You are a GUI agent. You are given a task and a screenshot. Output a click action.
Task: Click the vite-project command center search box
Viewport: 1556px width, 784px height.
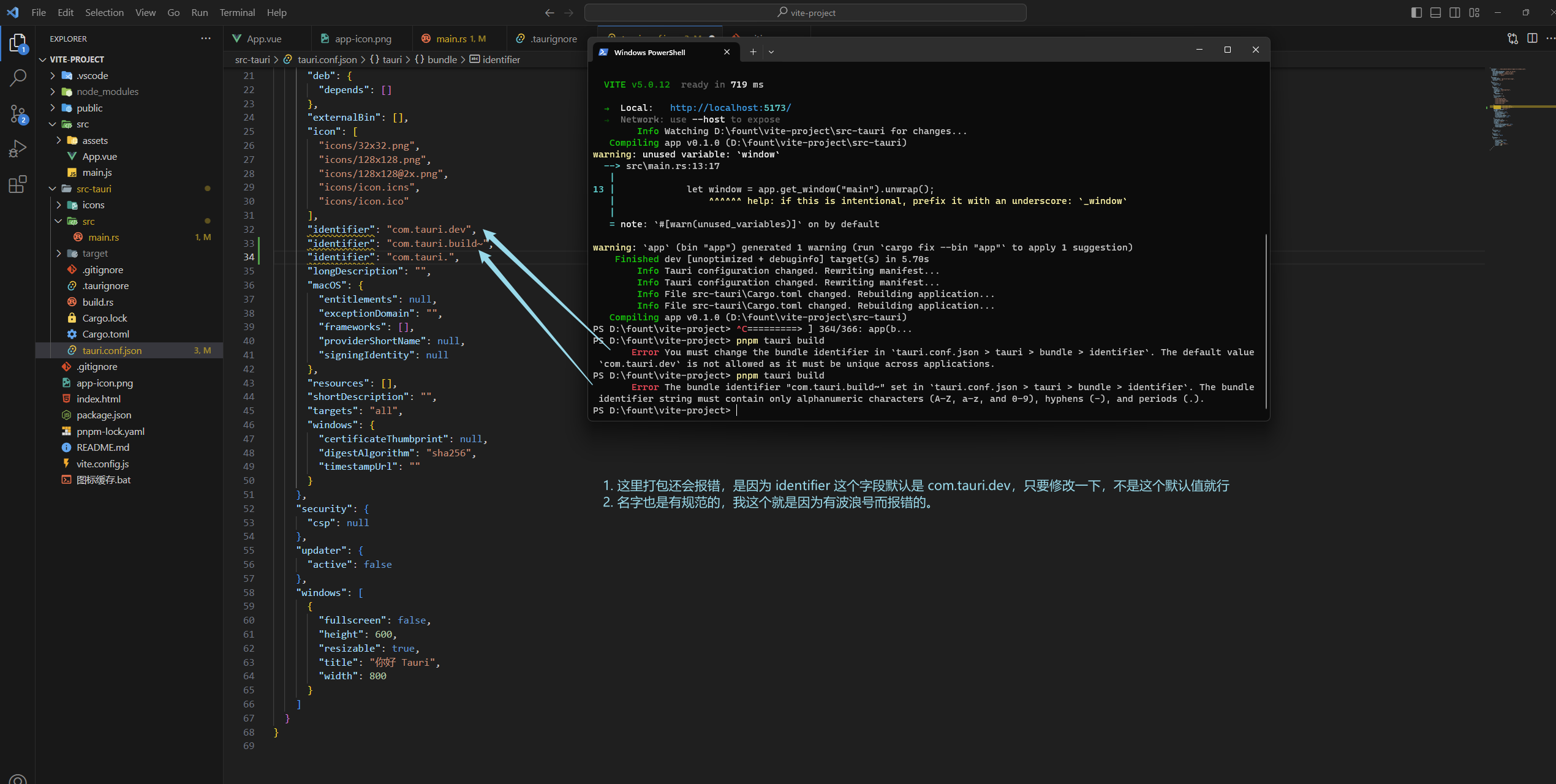click(x=805, y=12)
